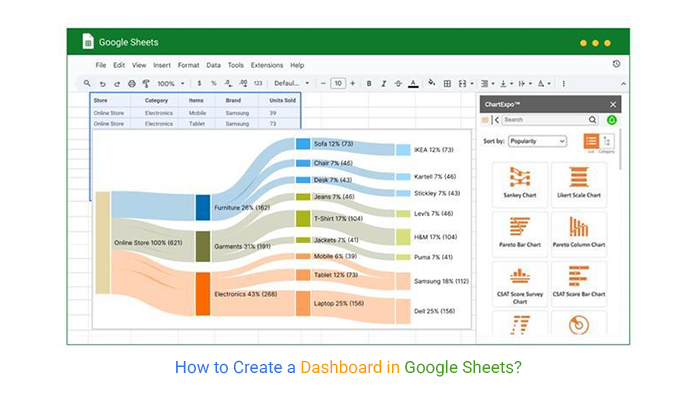Open zoom level 100% dropdown
The image size is (698, 400).
tap(170, 84)
